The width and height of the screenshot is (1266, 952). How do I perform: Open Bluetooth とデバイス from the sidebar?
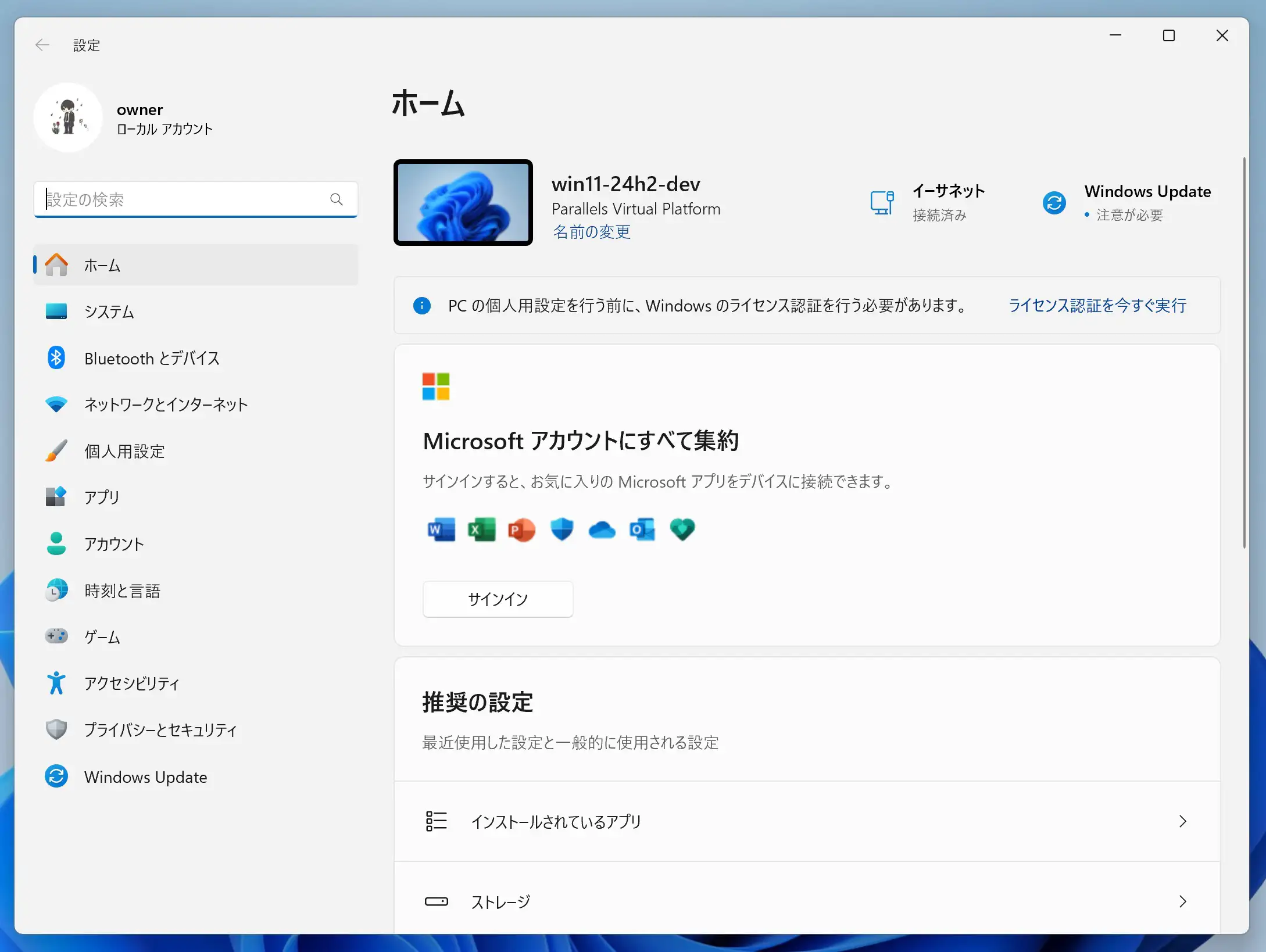(152, 358)
